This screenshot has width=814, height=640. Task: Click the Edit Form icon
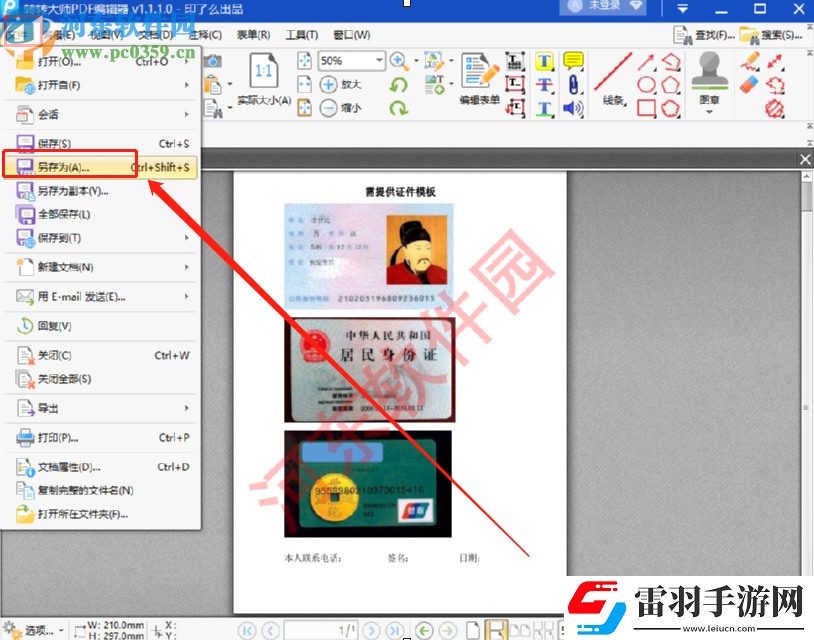coord(479,70)
